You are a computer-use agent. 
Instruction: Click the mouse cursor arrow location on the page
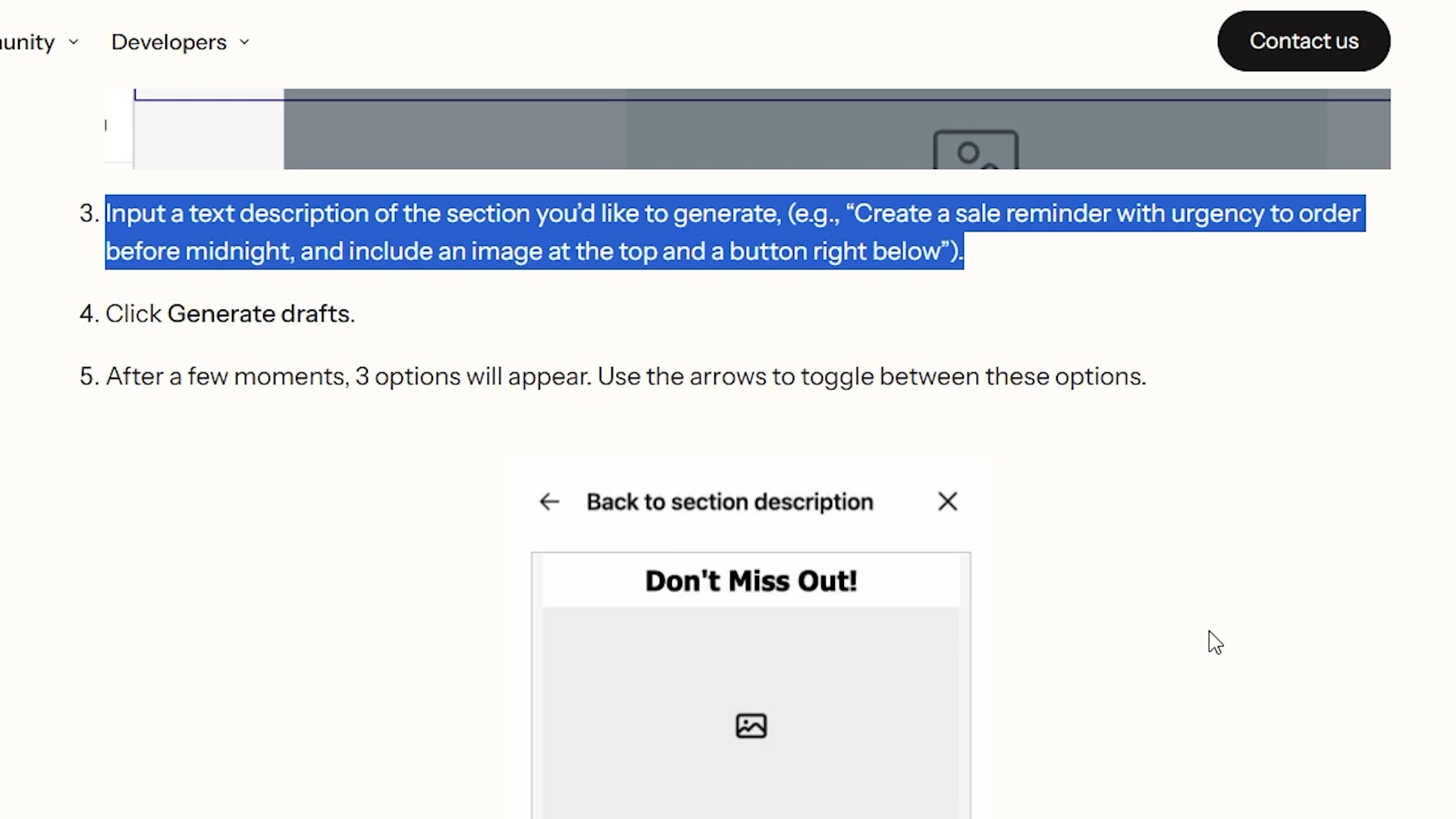pyautogui.click(x=1215, y=642)
